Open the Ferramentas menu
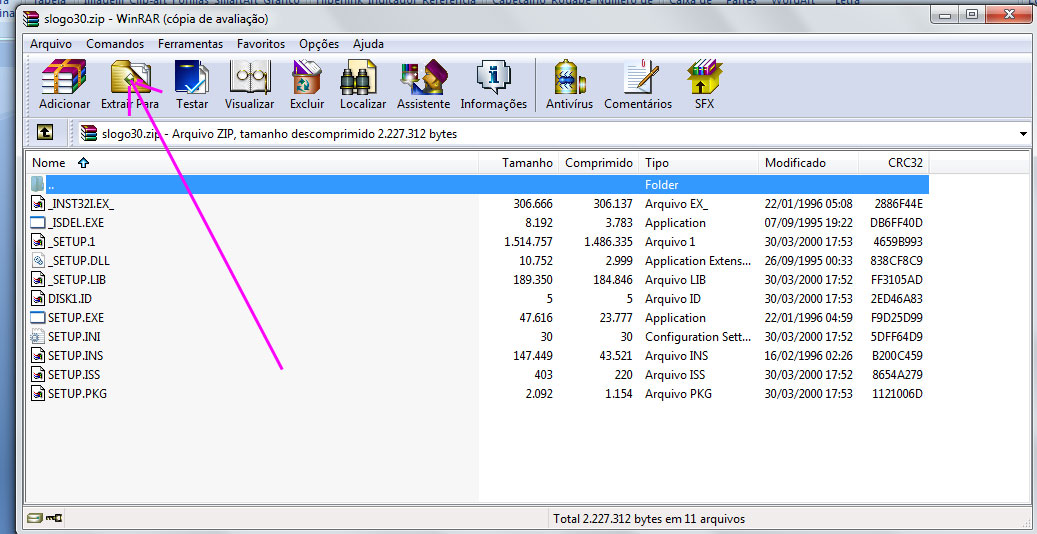Viewport: 1037px width, 534px height. click(x=190, y=44)
